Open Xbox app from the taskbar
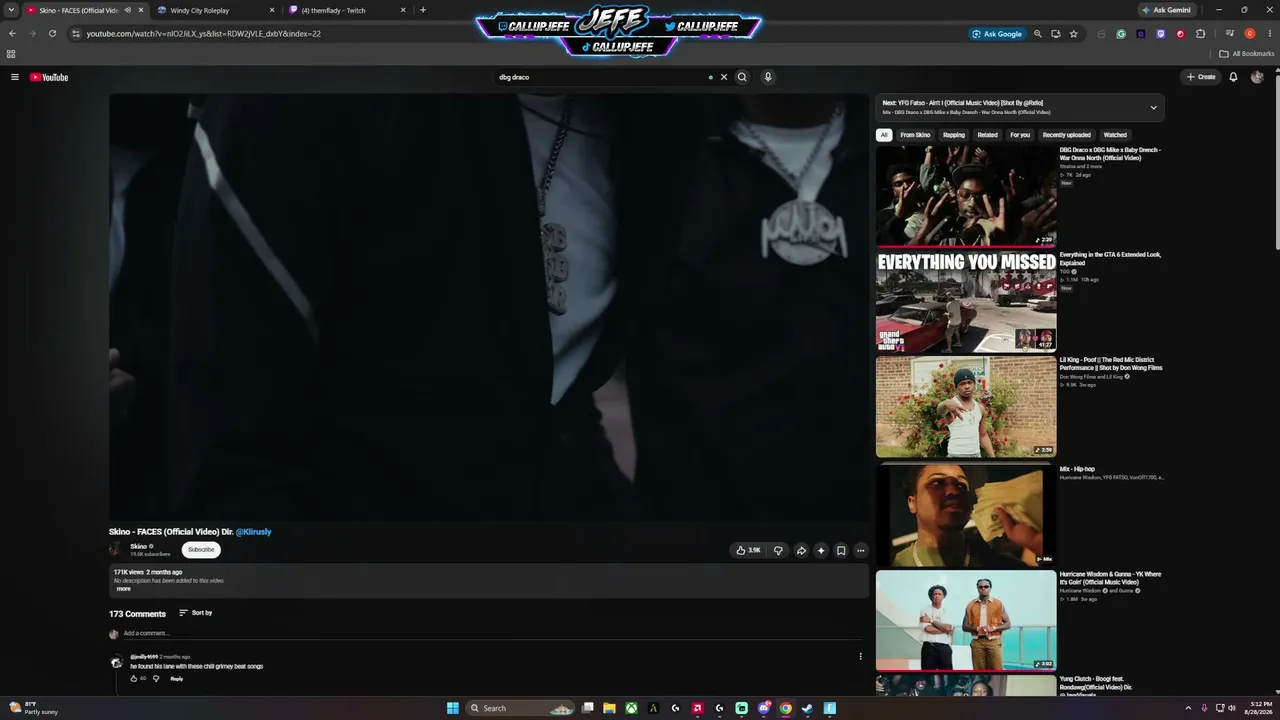This screenshot has height=720, width=1280. pos(631,708)
